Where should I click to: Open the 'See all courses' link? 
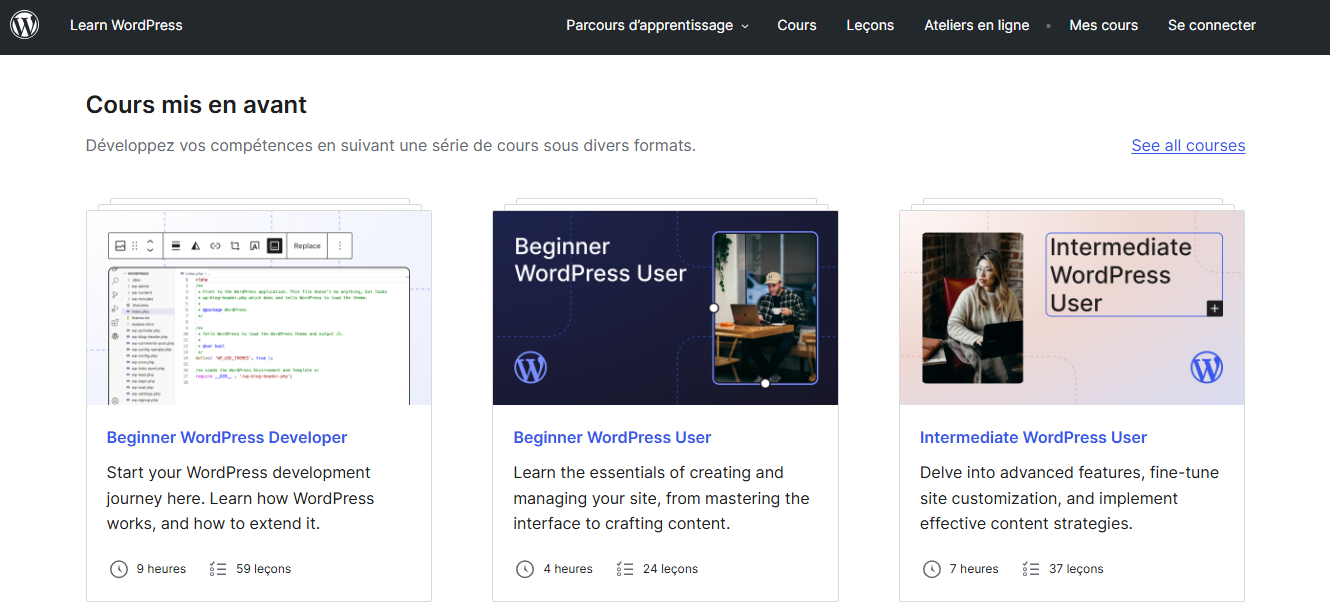pyautogui.click(x=1188, y=145)
